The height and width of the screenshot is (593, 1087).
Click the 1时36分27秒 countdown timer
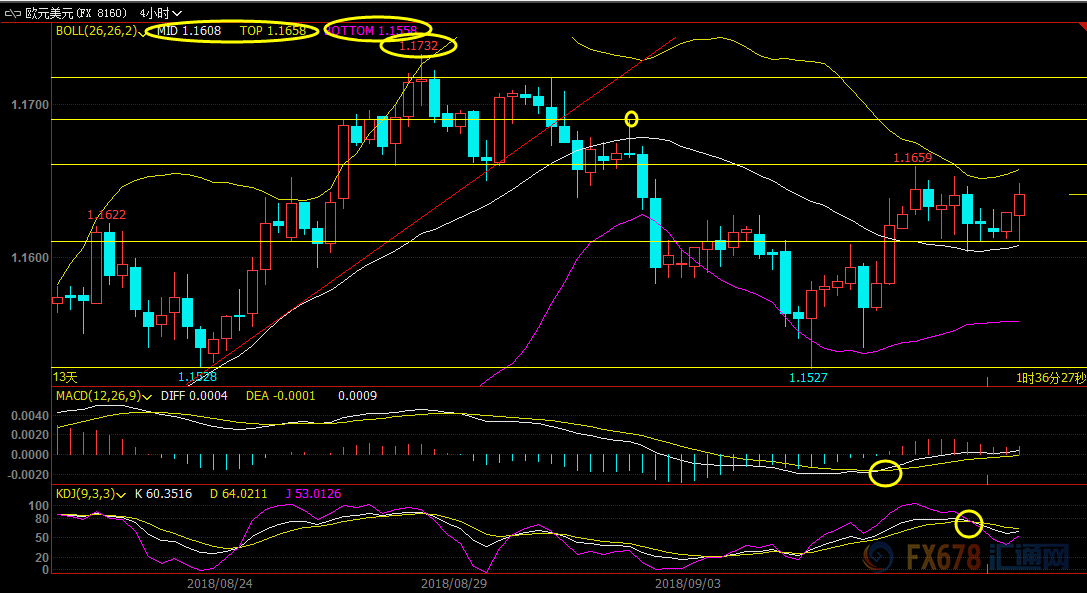(1049, 378)
